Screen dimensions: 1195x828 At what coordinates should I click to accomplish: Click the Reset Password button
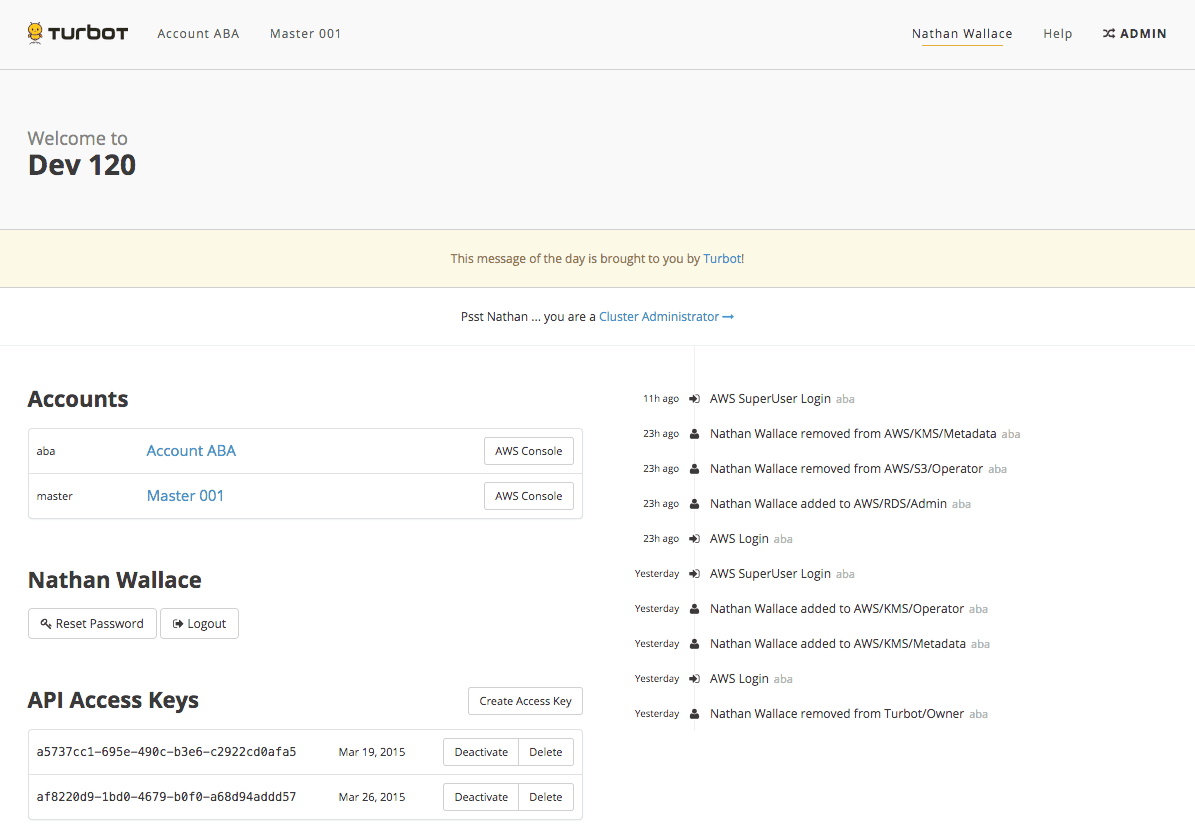[92, 624]
